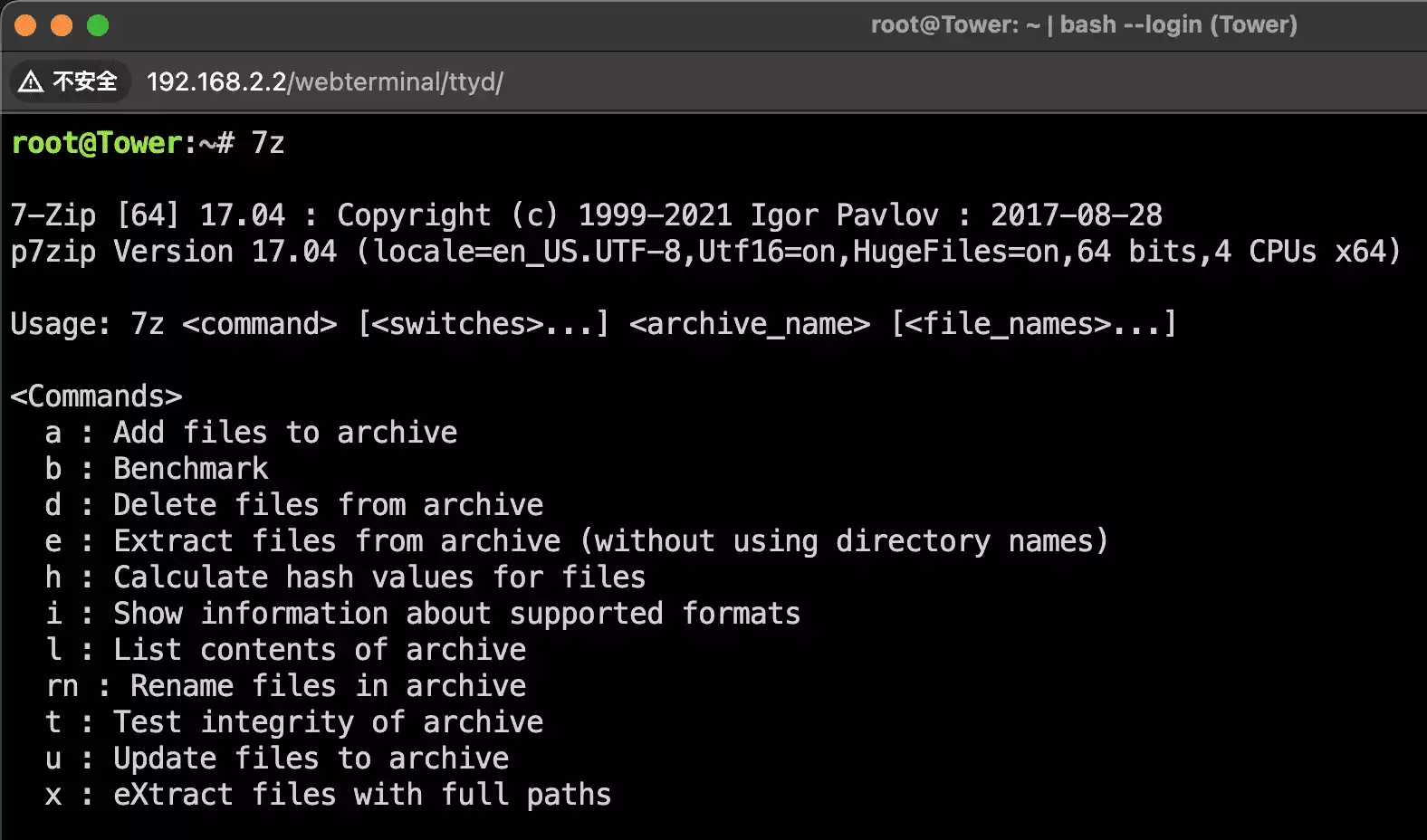Screen dimensions: 1427x840
Task: Click the green maximize window button
Action: click(98, 25)
